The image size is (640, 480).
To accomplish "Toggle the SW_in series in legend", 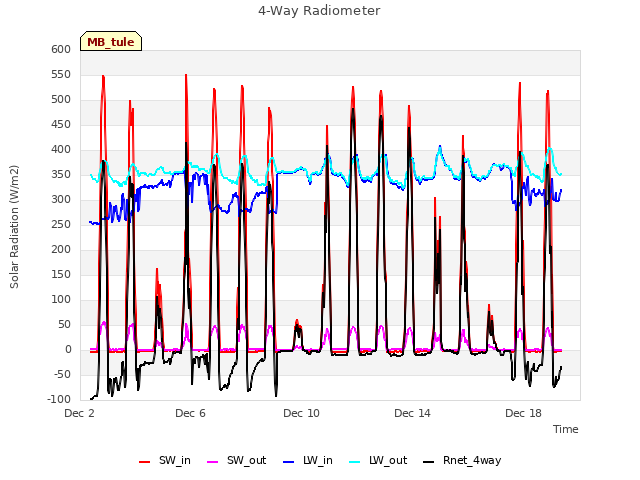I will [x=165, y=461].
